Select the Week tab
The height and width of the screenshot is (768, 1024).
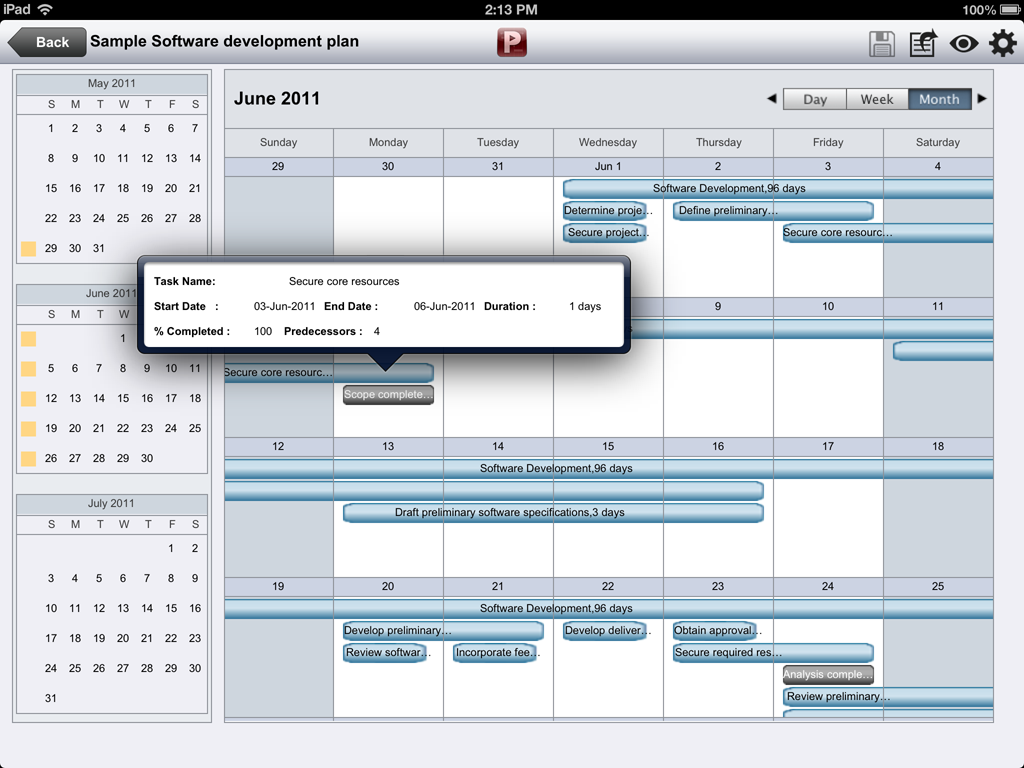(x=877, y=99)
